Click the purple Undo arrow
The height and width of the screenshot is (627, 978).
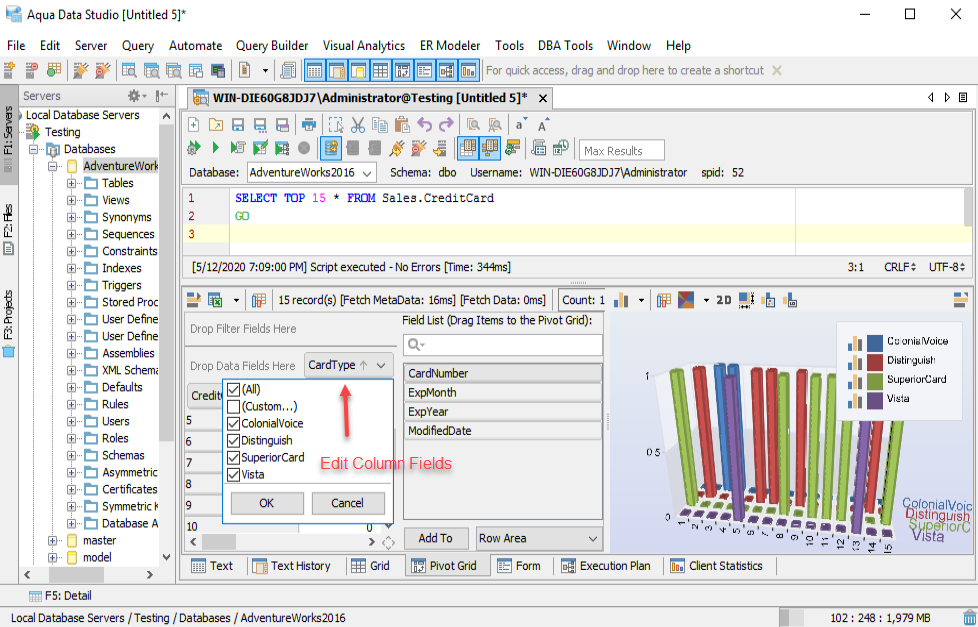click(424, 125)
